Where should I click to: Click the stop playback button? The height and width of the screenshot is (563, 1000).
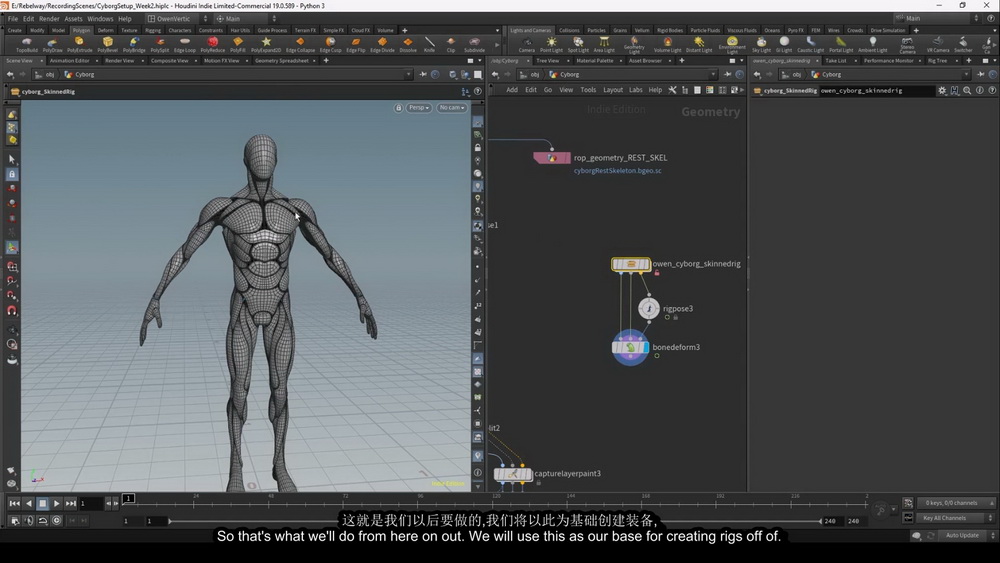[42, 503]
